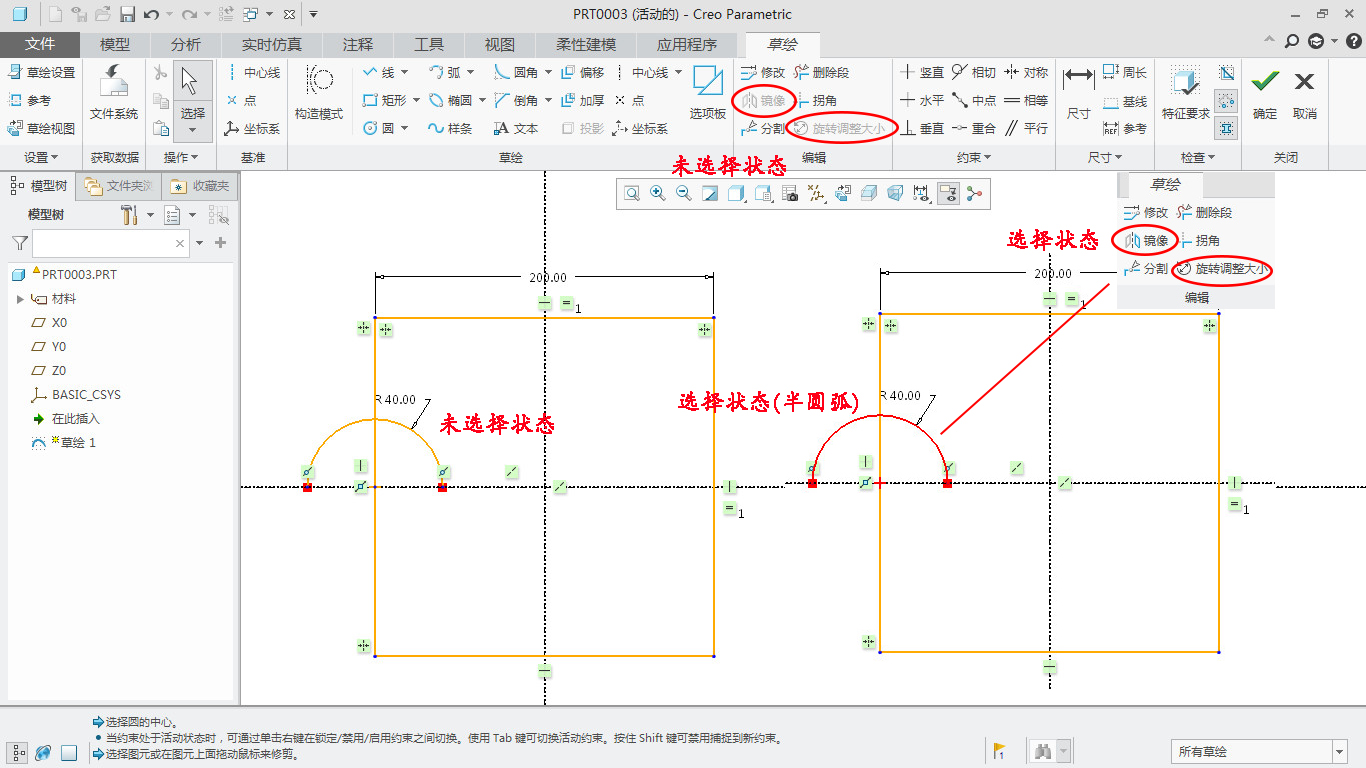Open the 收藏夹 favorites panel tab
1366x768 pixels.
click(200, 186)
